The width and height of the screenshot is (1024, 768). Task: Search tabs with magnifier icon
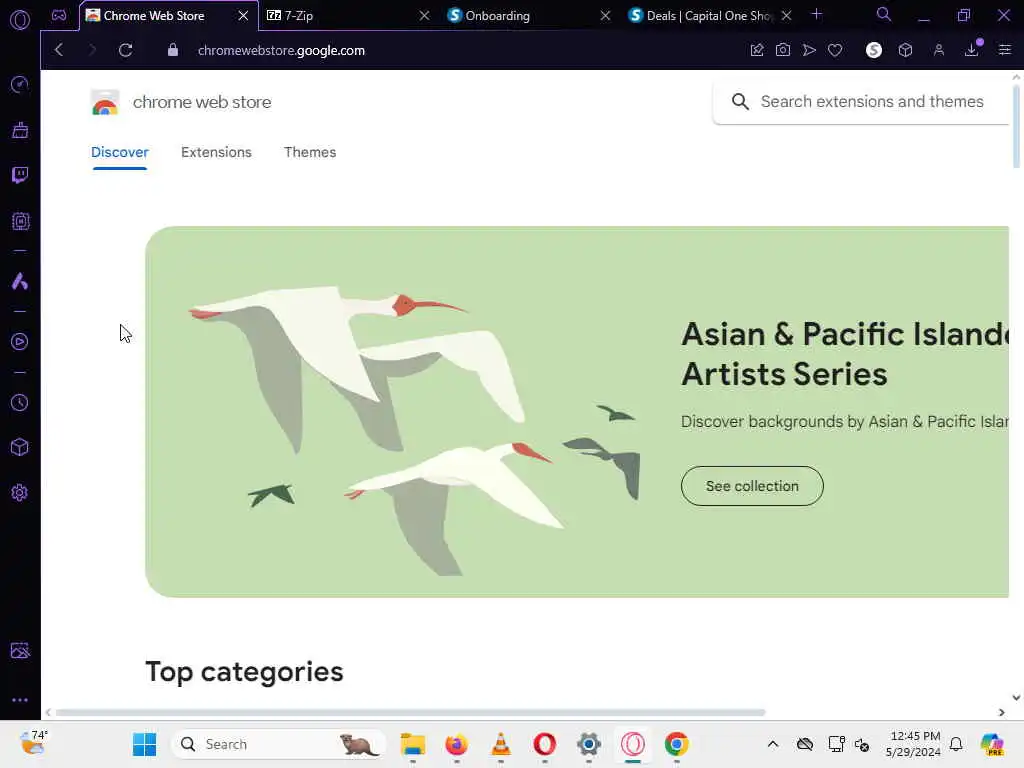[x=884, y=14]
